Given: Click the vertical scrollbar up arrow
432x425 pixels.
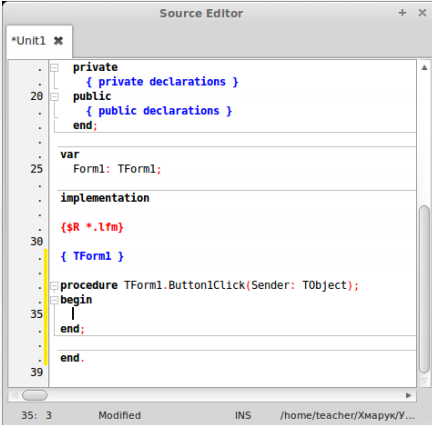Looking at the screenshot, I should click(x=424, y=68).
